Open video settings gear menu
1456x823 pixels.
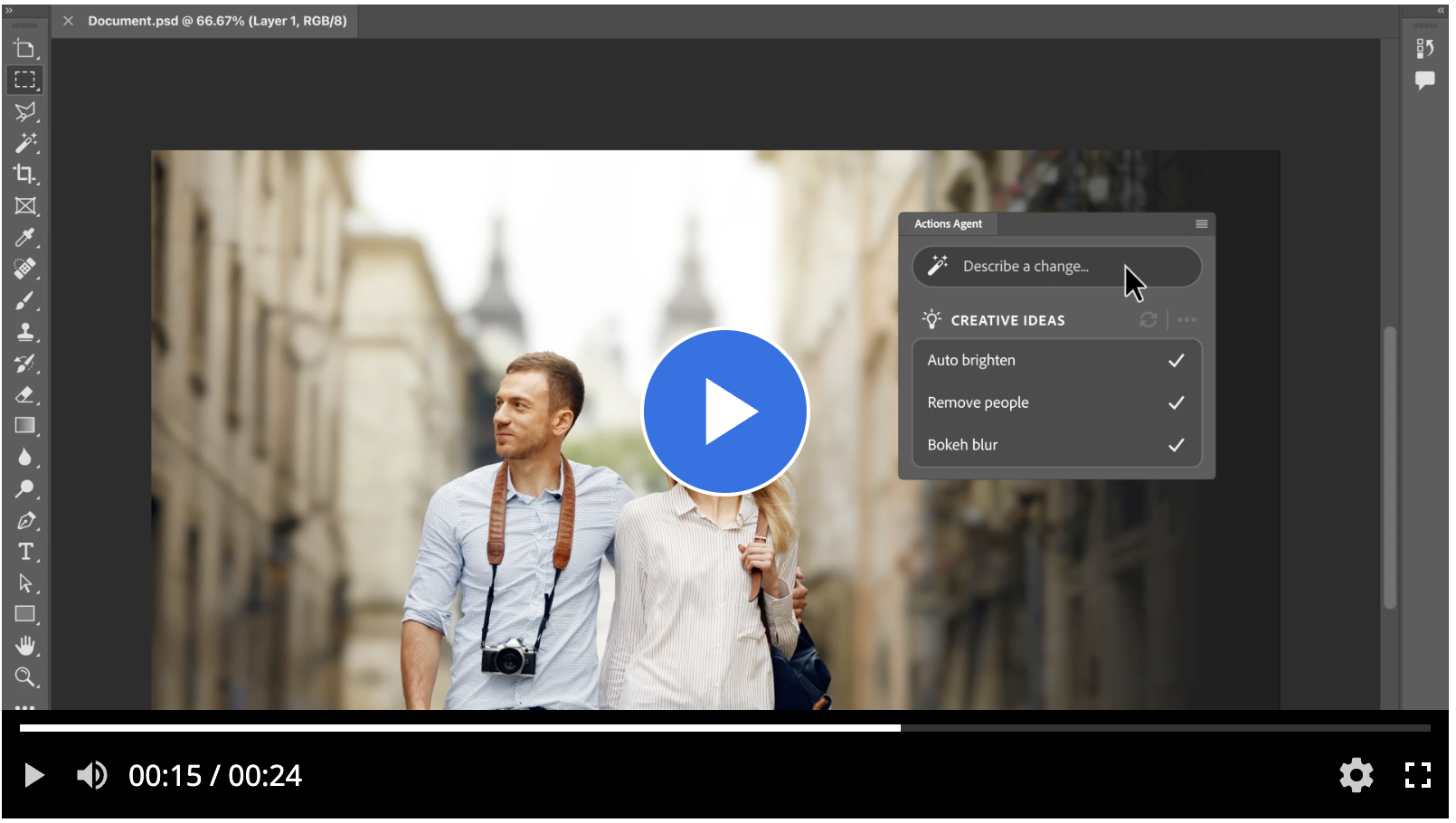click(x=1356, y=775)
